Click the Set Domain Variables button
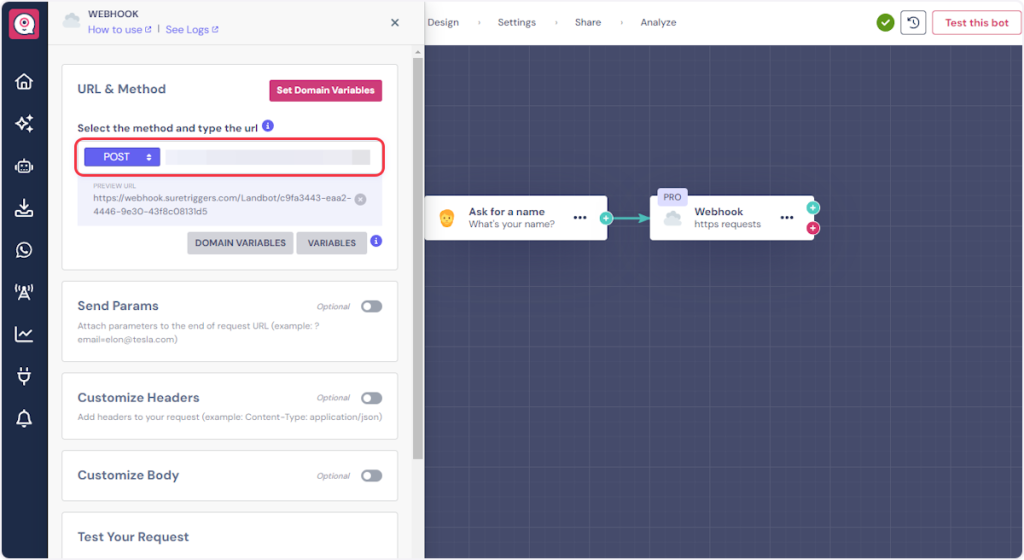1024x560 pixels. tap(325, 90)
